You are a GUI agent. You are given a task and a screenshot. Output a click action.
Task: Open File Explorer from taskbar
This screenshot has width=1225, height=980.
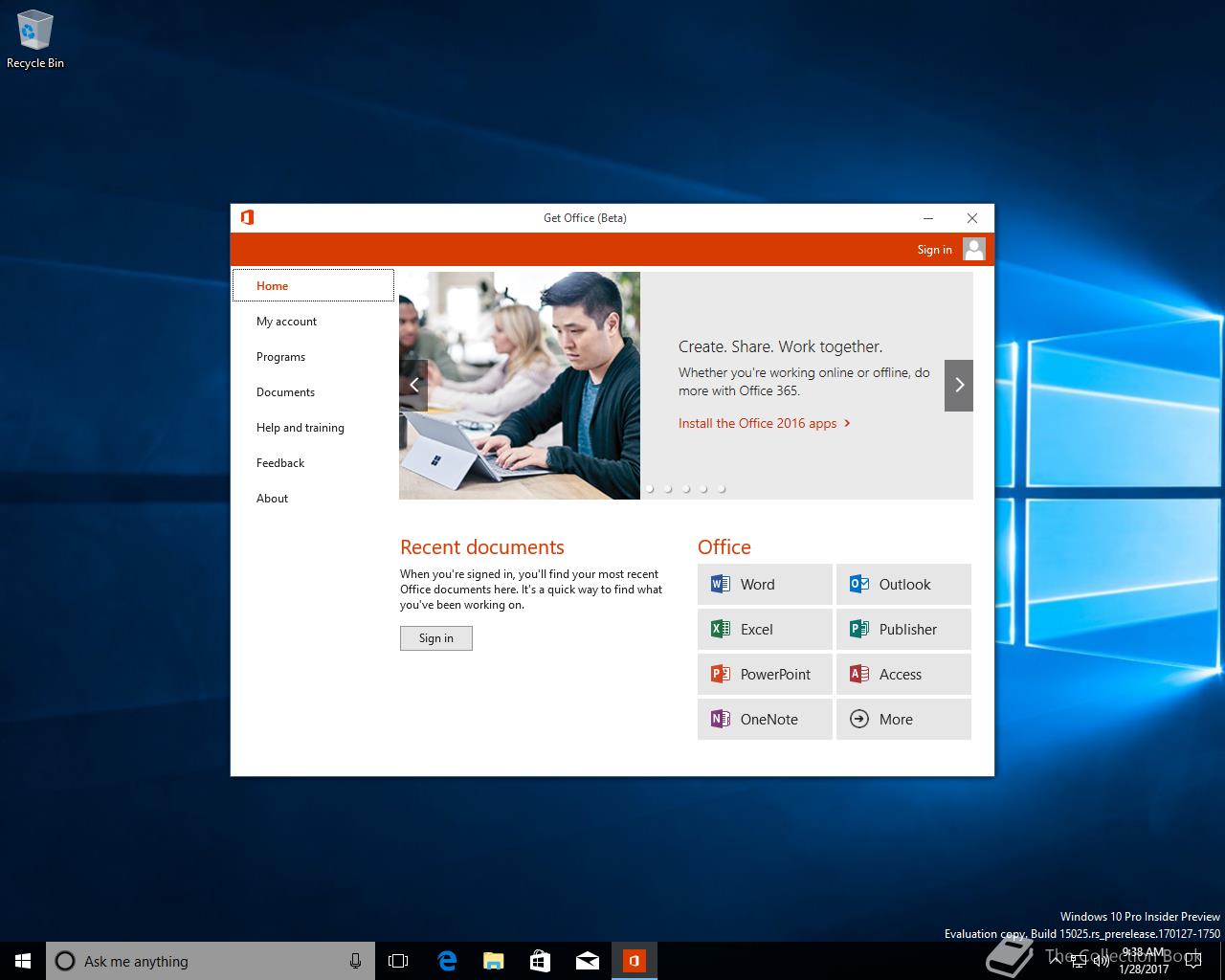(x=493, y=961)
